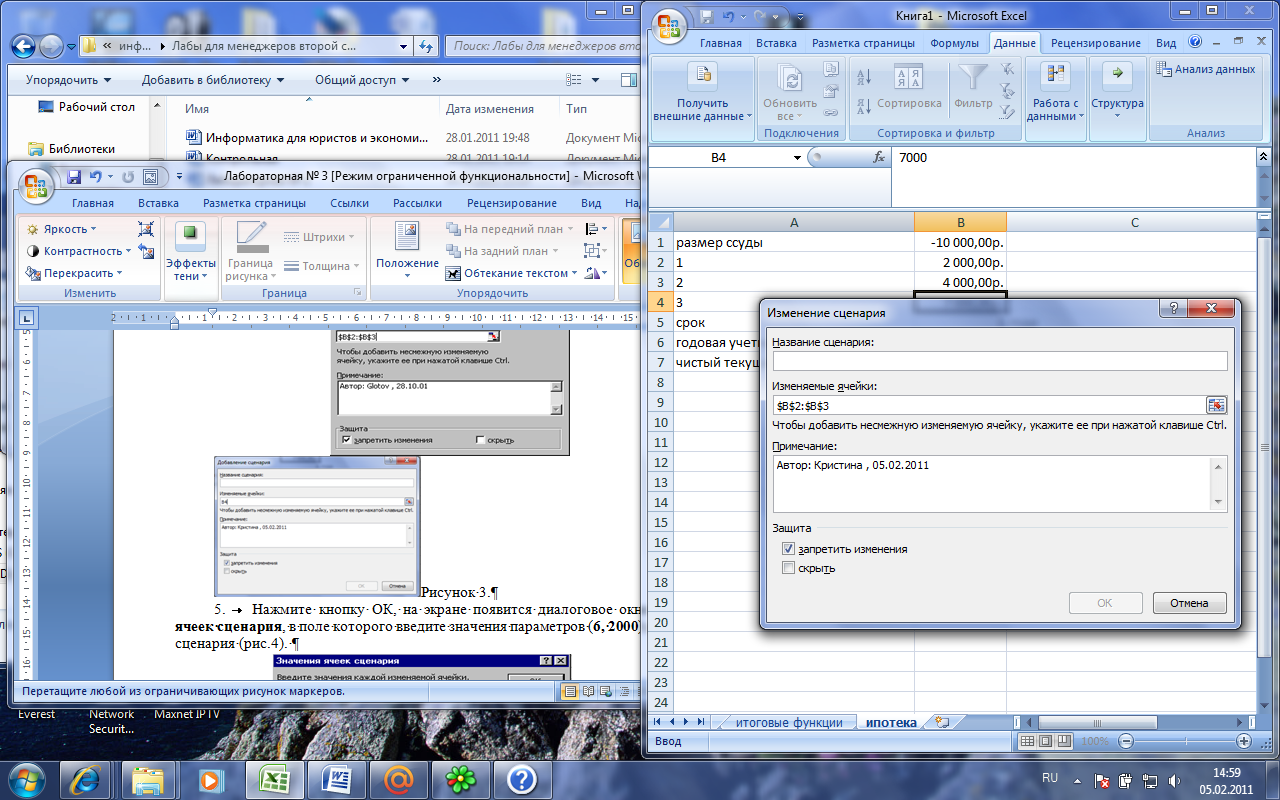This screenshot has height=800, width=1280.
Task: Switch Excel to Page Break Preview icon
Action: (x=1065, y=741)
